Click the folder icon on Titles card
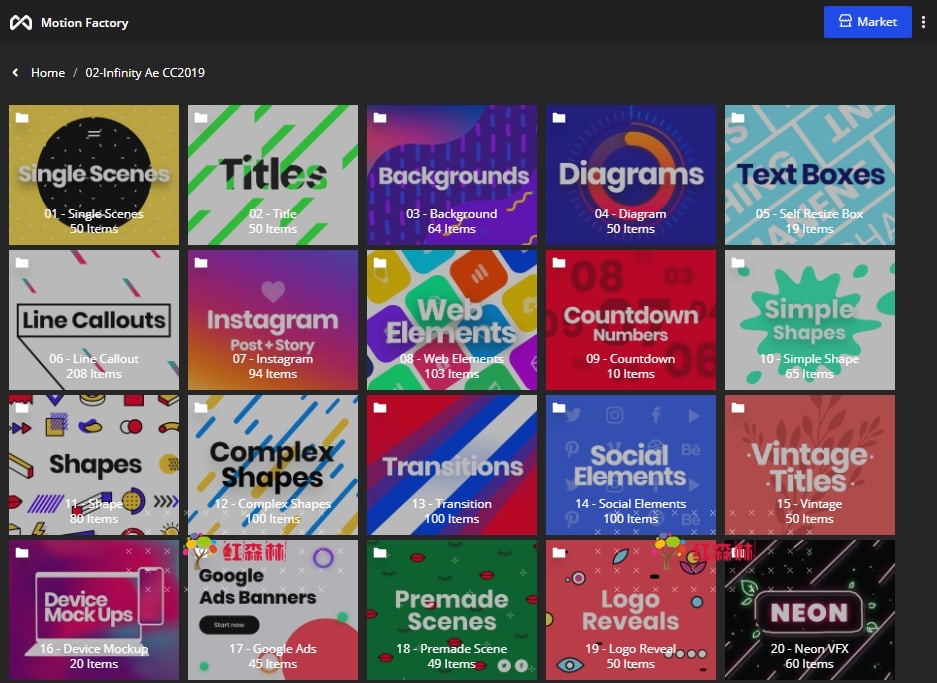Image resolution: width=937 pixels, height=683 pixels. [x=201, y=118]
